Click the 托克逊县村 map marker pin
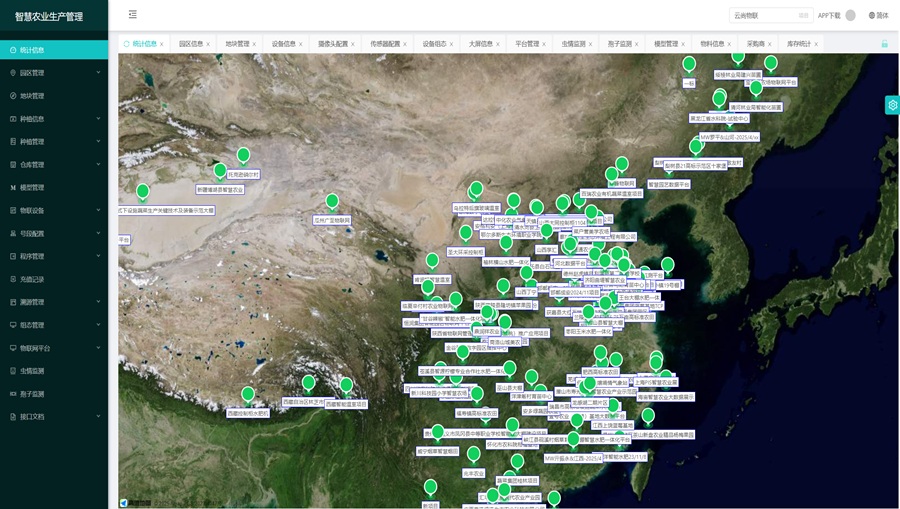 243,155
